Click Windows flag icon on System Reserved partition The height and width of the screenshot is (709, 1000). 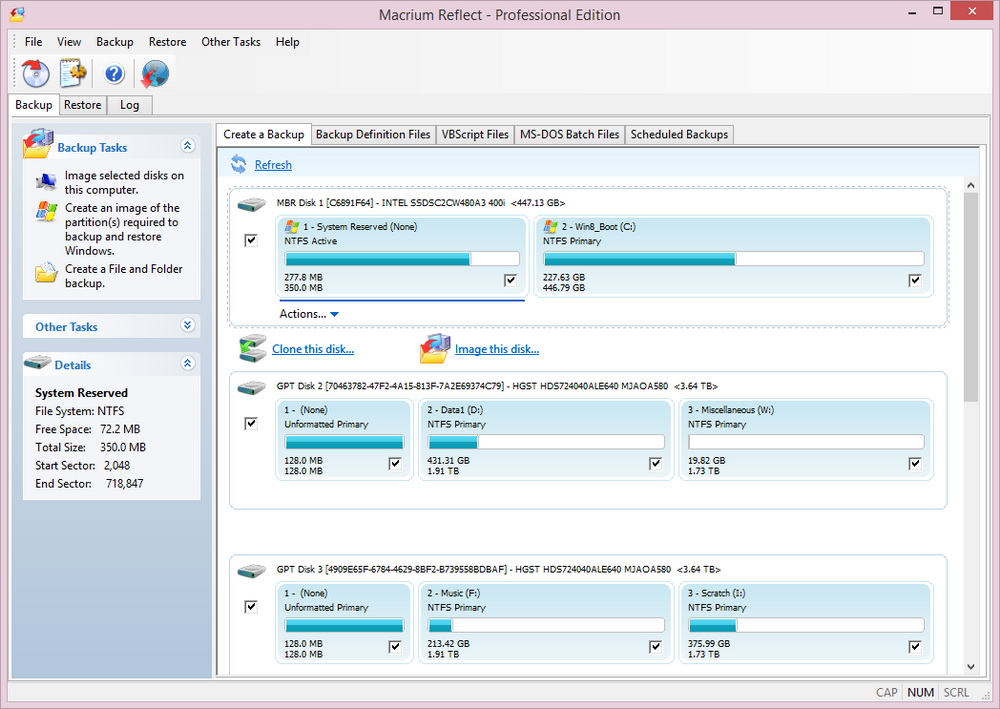pyautogui.click(x=292, y=226)
